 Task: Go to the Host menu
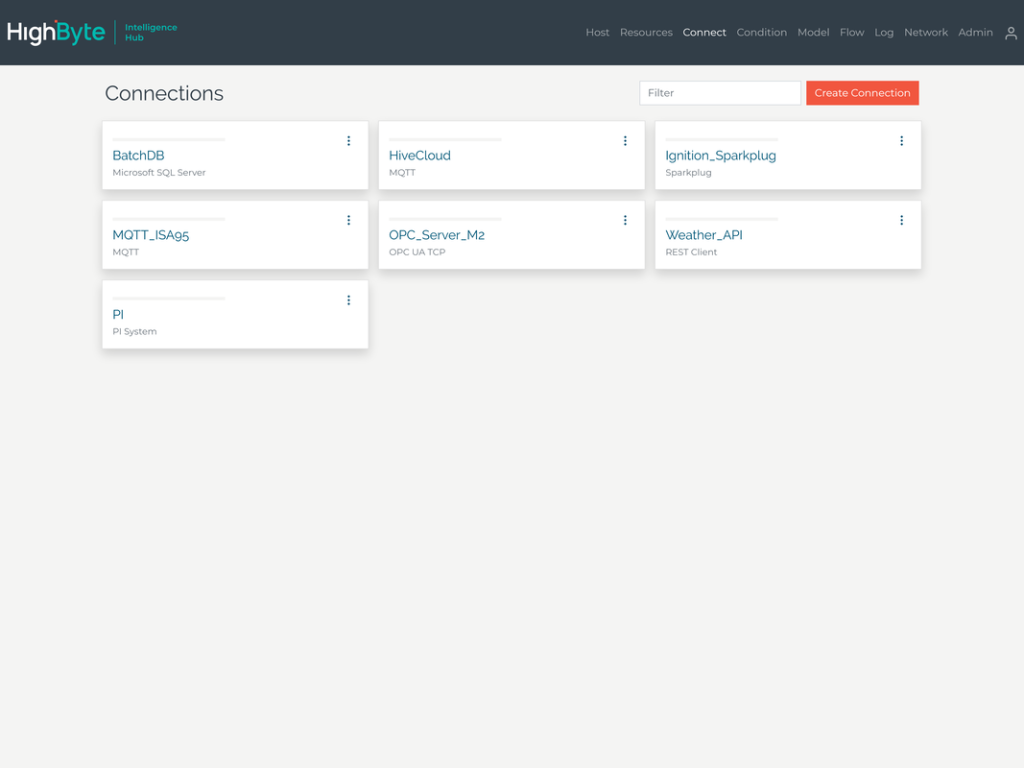click(597, 33)
